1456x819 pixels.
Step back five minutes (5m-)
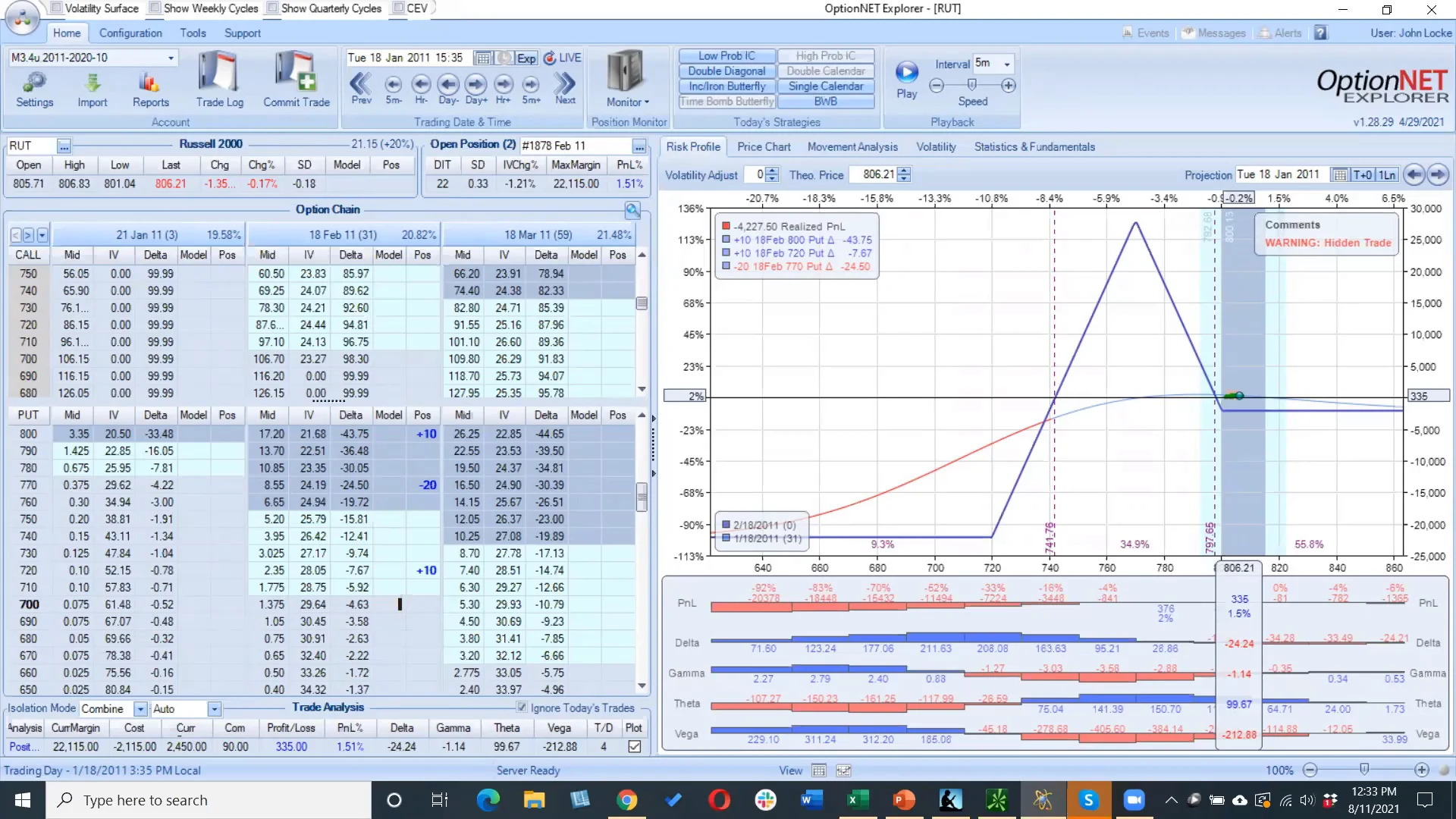pos(393,87)
